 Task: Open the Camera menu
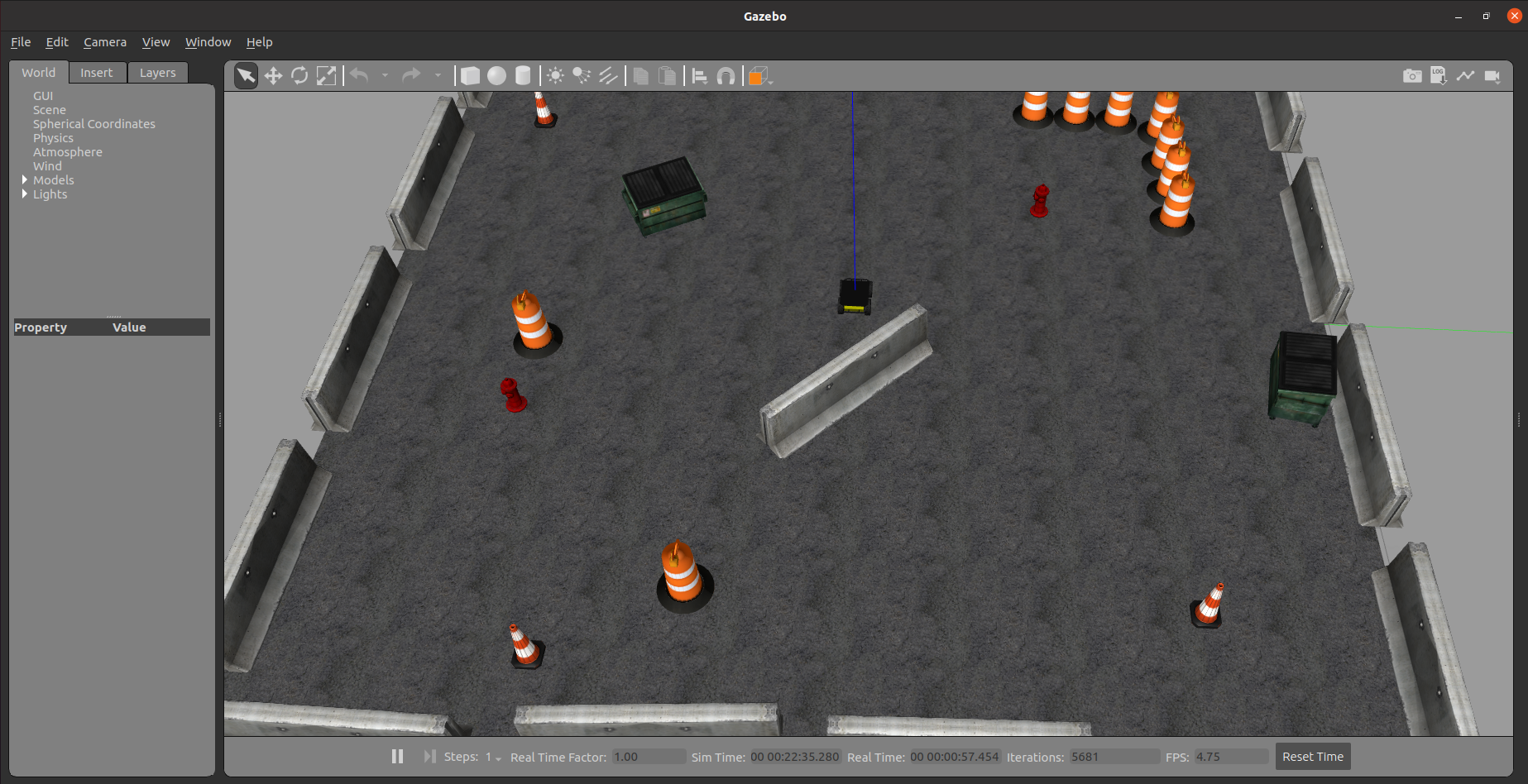tap(104, 42)
